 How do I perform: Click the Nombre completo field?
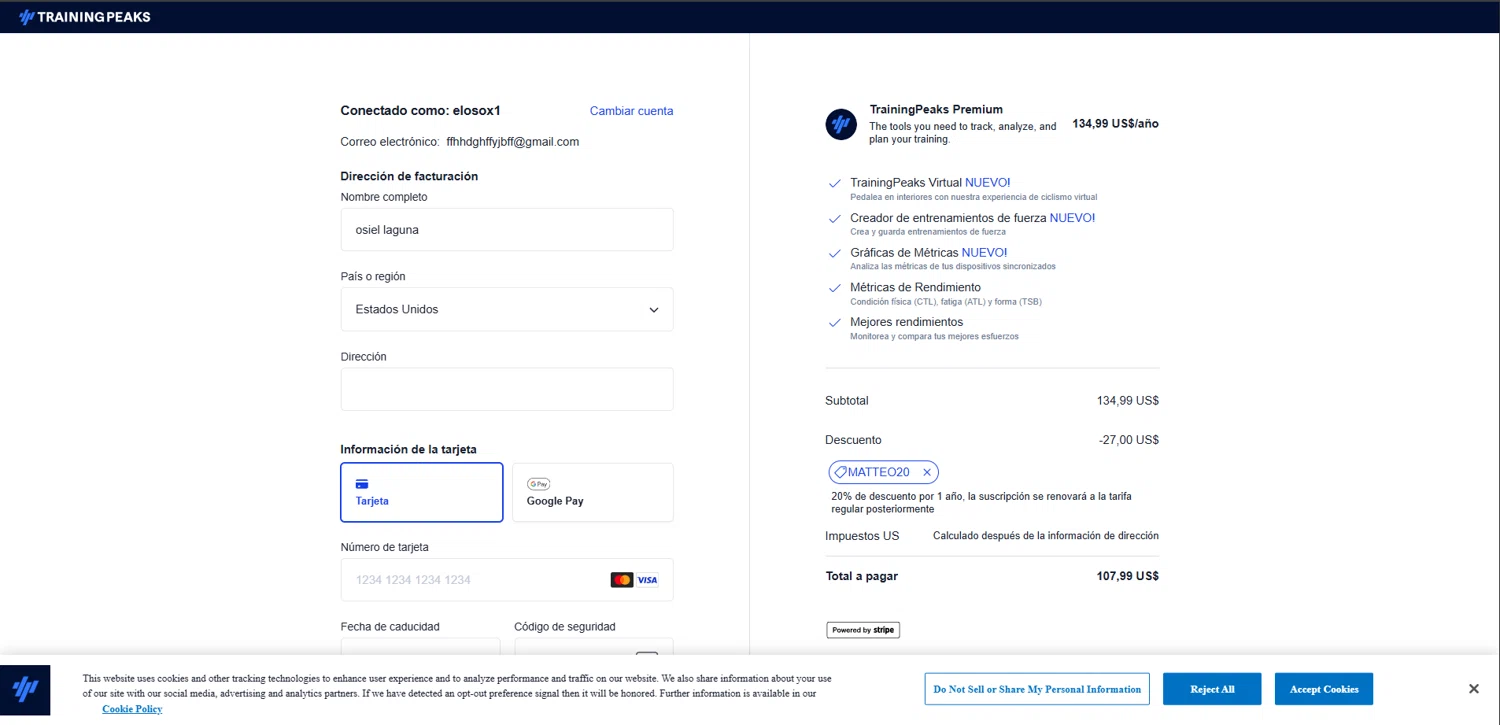click(x=507, y=230)
